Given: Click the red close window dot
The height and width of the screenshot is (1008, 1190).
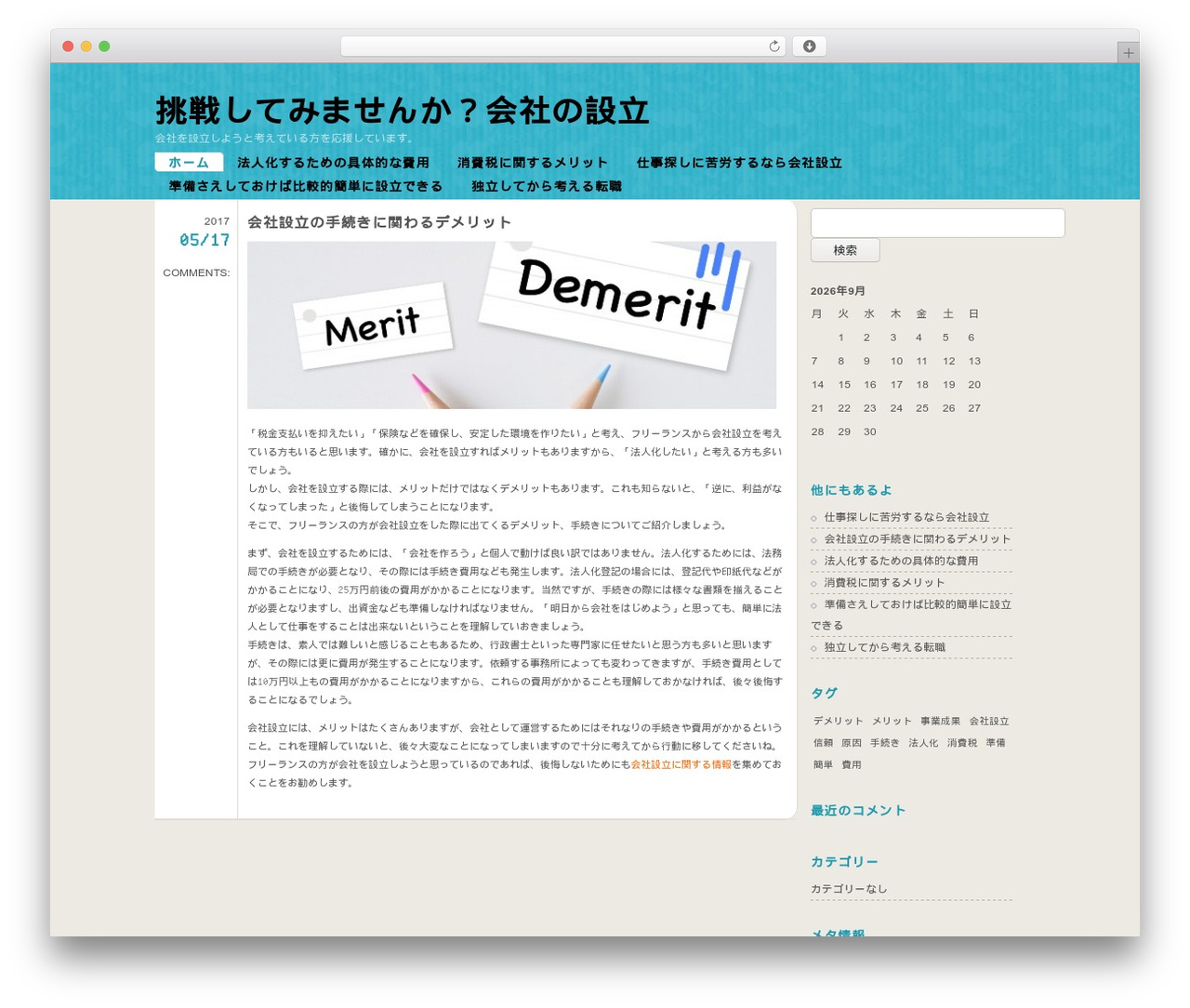Looking at the screenshot, I should [x=68, y=46].
